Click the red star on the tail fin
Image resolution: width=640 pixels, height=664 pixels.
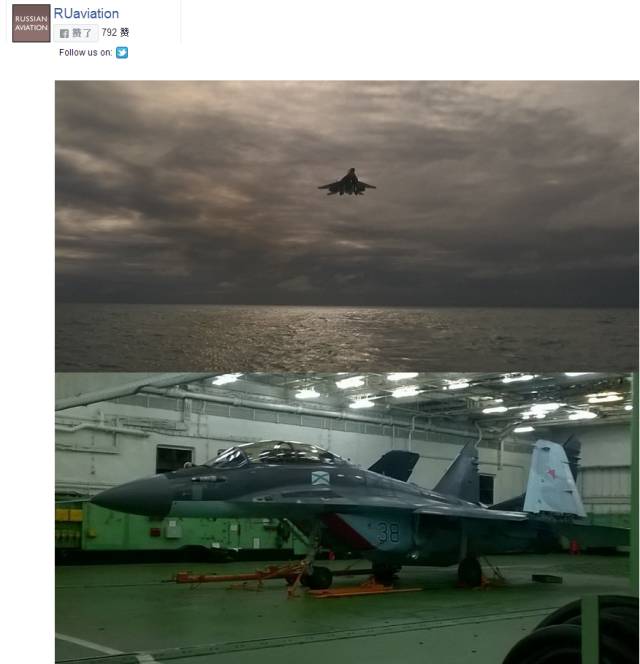pos(551,473)
